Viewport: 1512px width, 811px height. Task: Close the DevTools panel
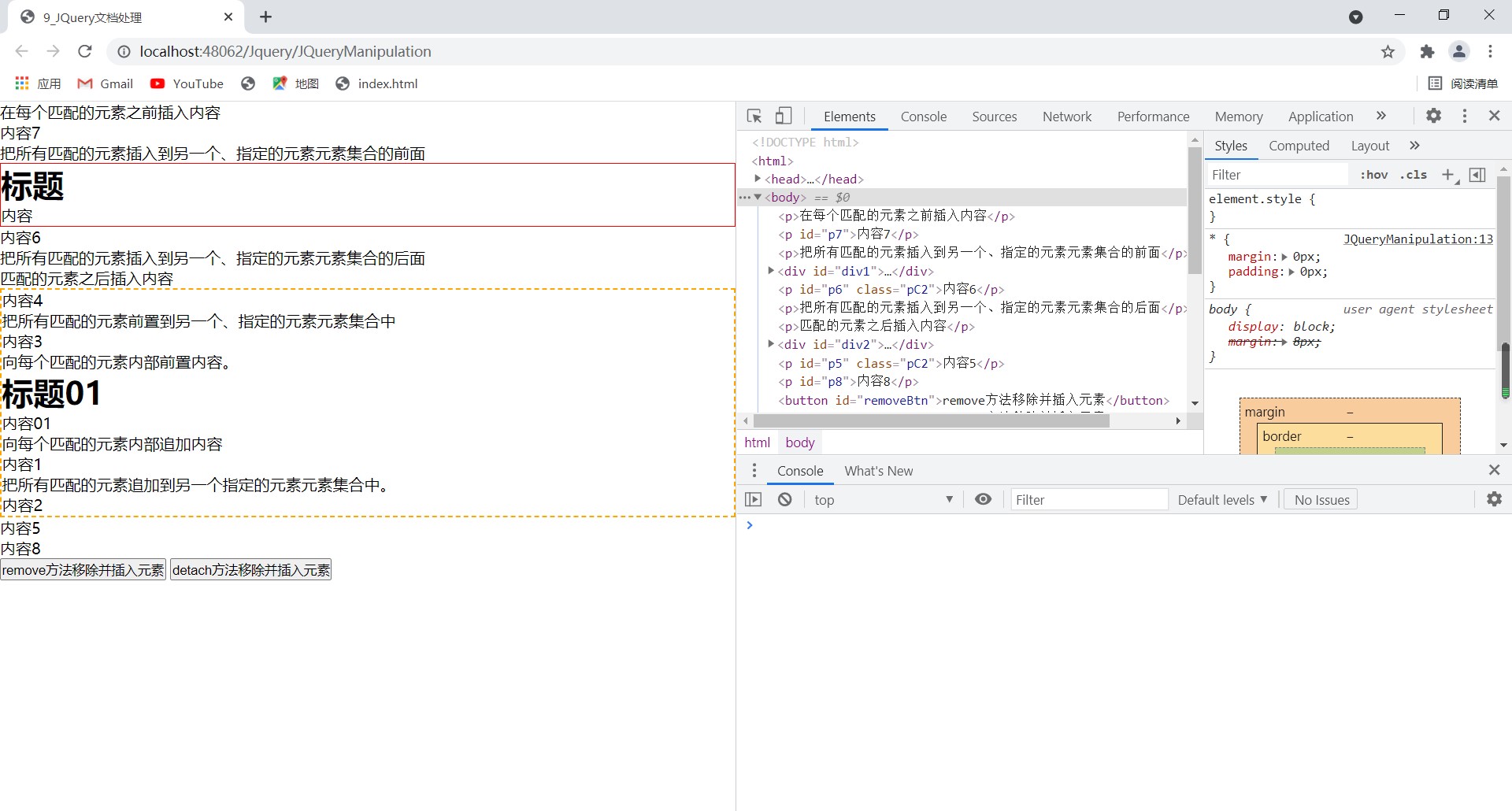pyautogui.click(x=1495, y=116)
